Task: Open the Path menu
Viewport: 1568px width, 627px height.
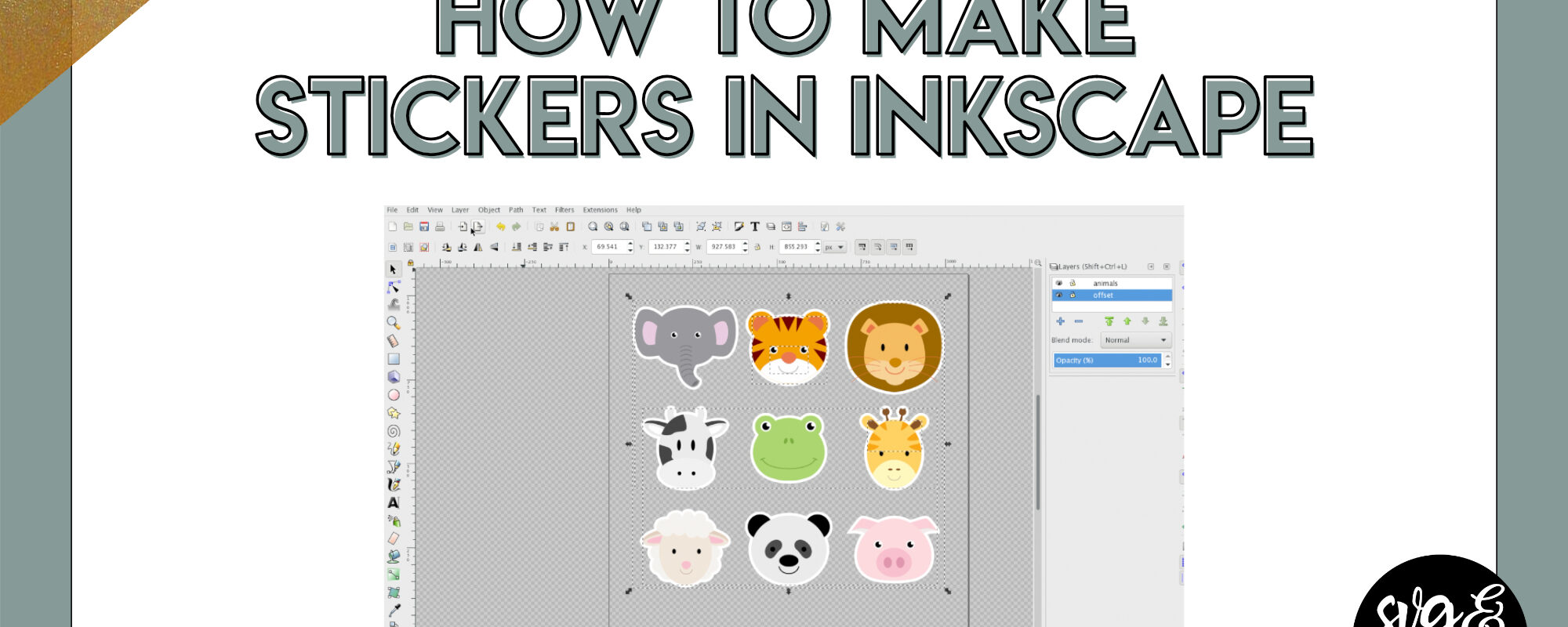Action: 516,210
